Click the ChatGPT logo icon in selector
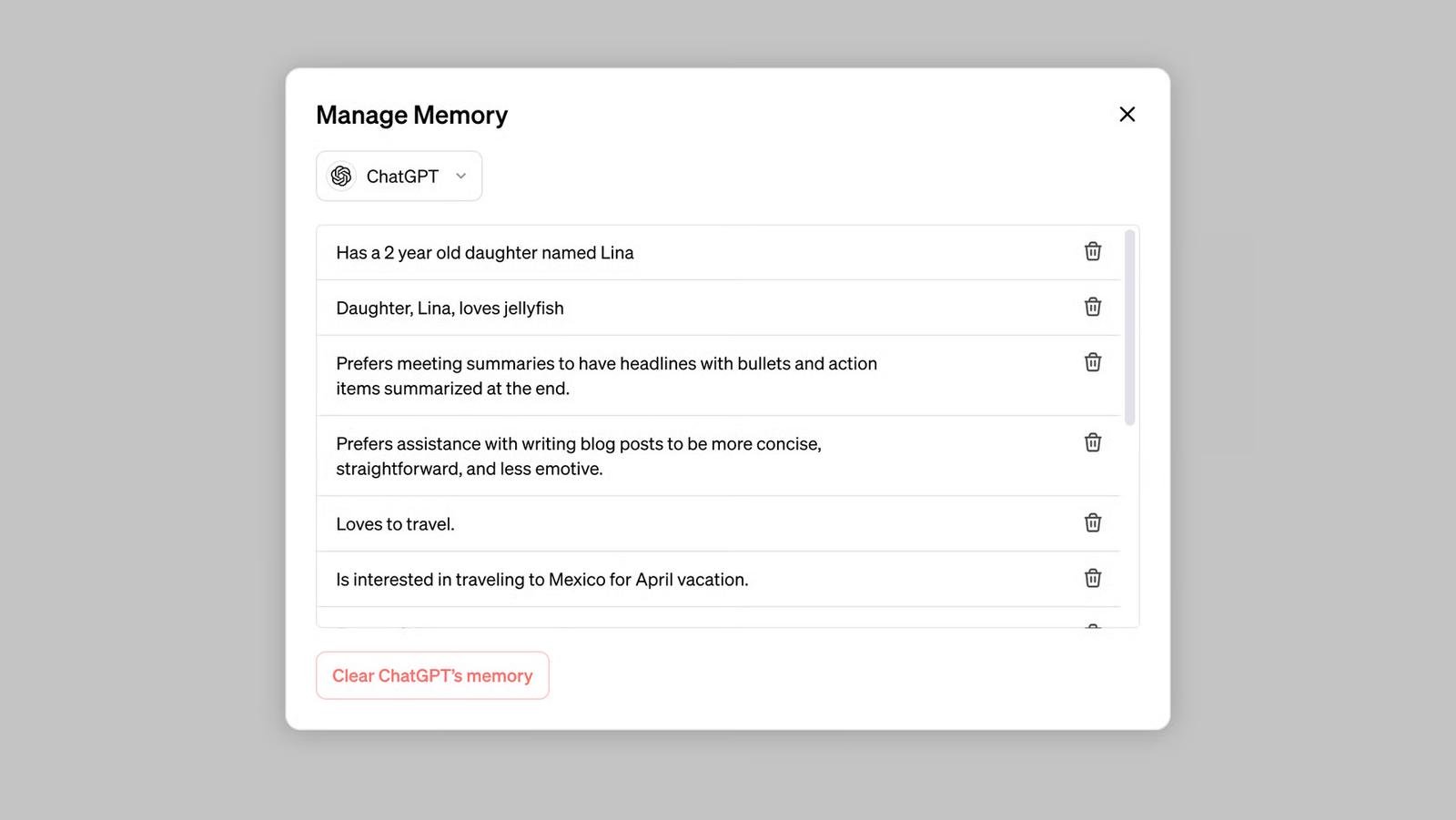This screenshot has height=820, width=1456. pos(341,176)
